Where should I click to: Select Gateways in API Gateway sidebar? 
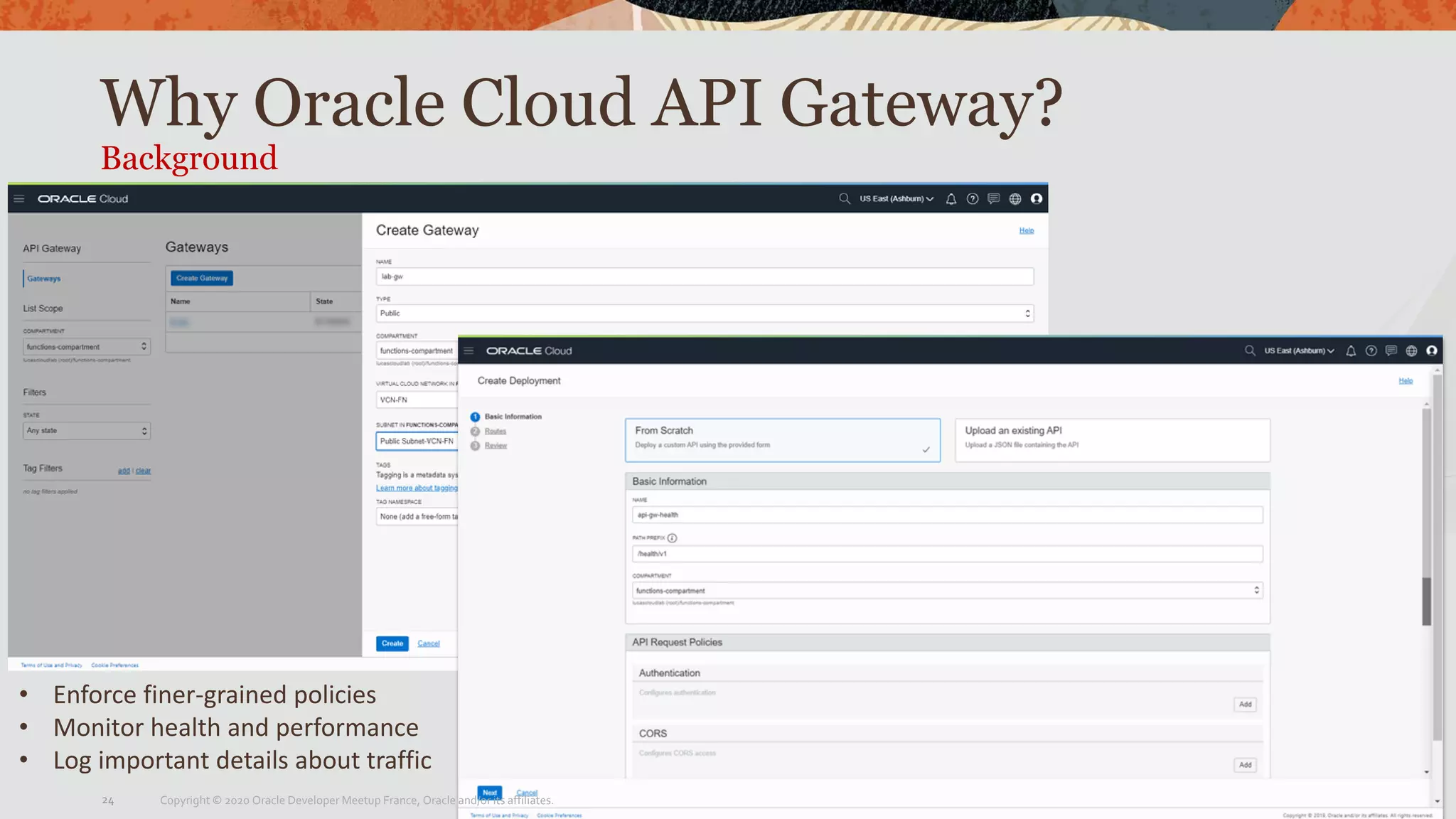[x=44, y=279]
